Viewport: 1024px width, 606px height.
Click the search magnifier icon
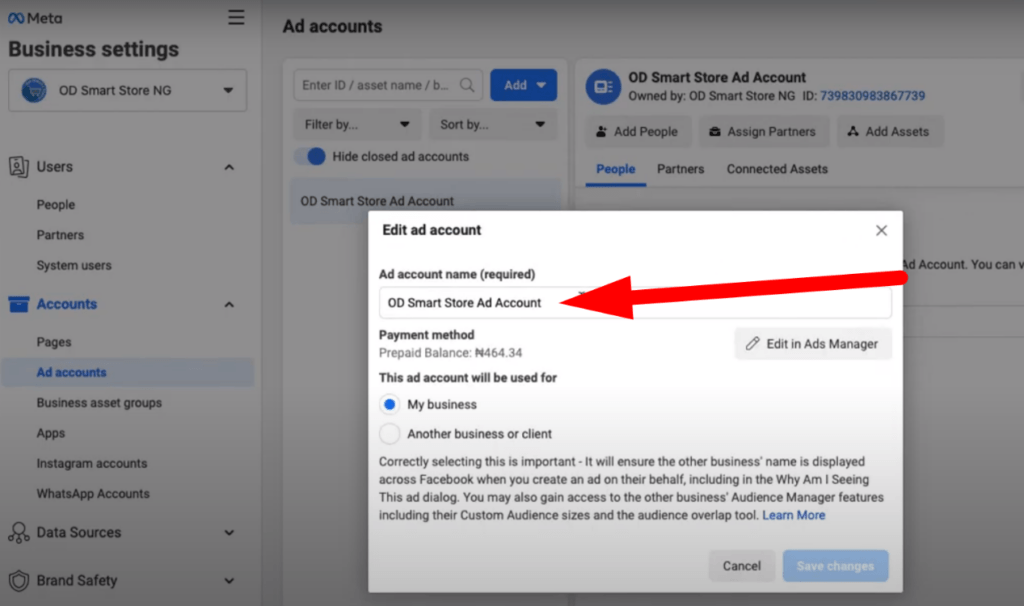[x=466, y=85]
